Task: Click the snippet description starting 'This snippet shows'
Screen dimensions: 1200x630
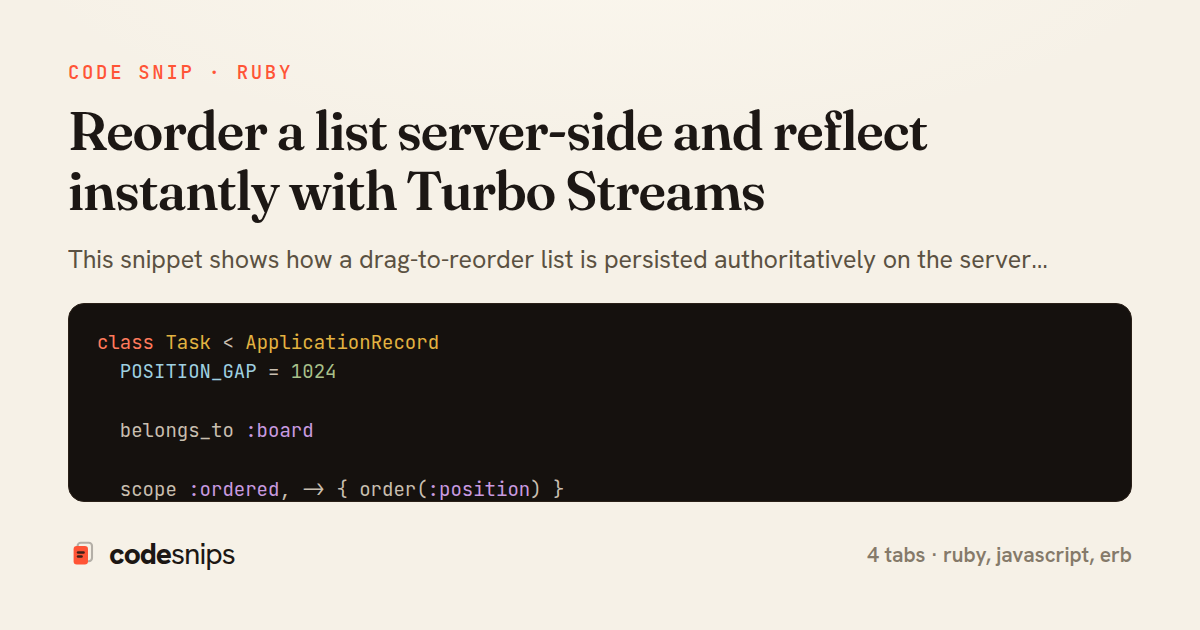Action: click(558, 260)
